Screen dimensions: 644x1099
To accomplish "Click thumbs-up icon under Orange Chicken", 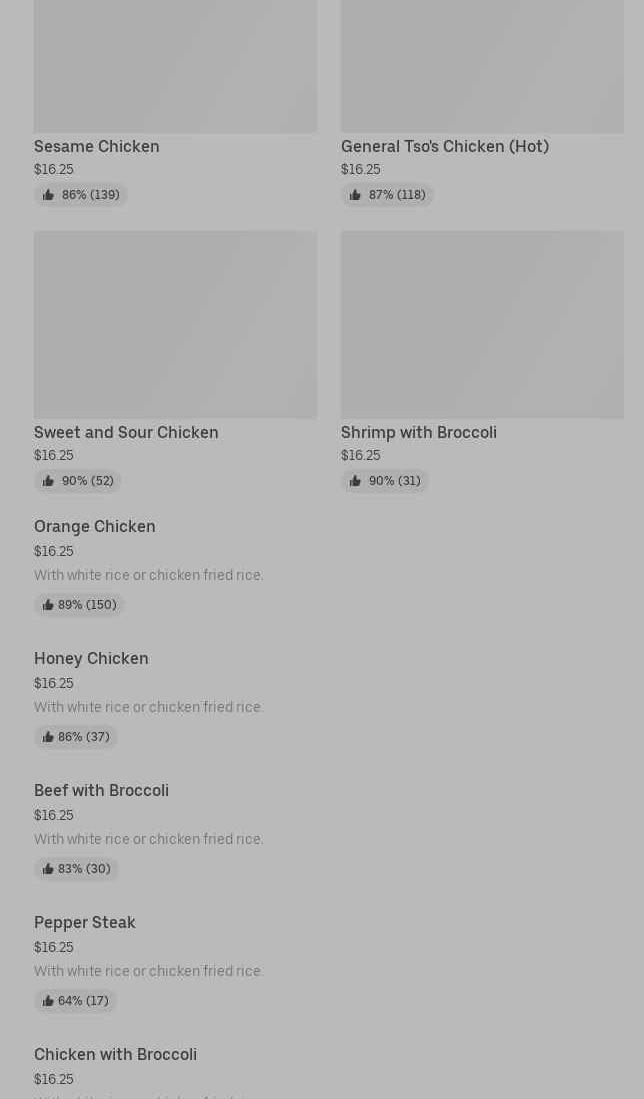I will tap(48, 605).
